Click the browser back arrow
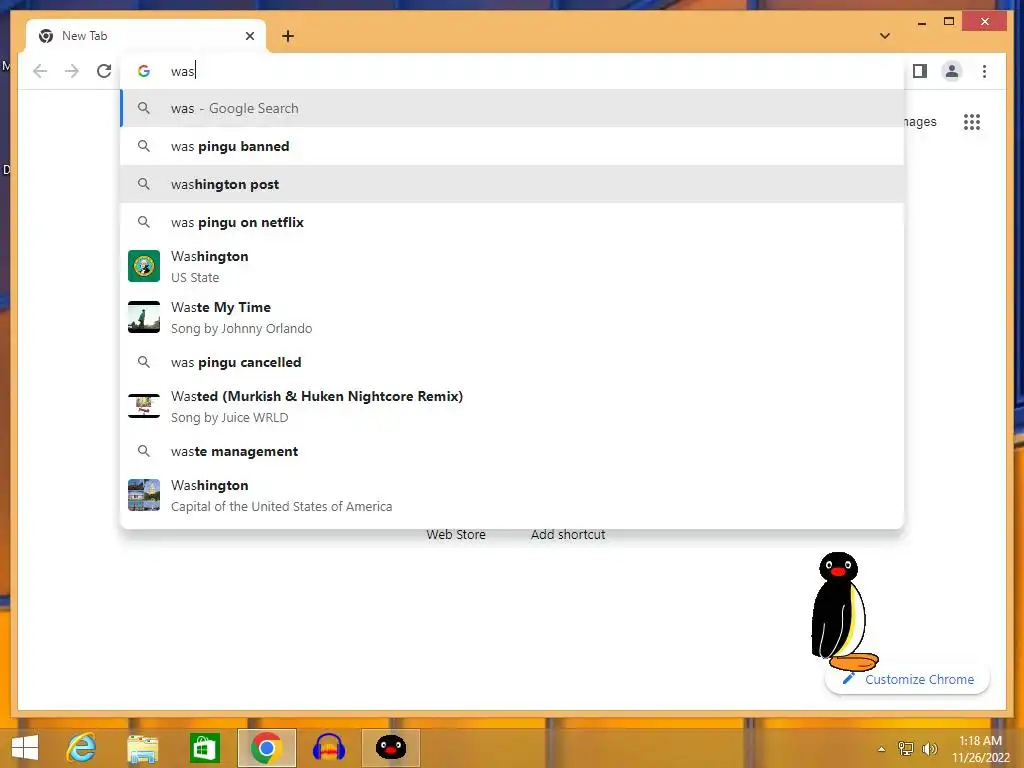 [x=40, y=71]
